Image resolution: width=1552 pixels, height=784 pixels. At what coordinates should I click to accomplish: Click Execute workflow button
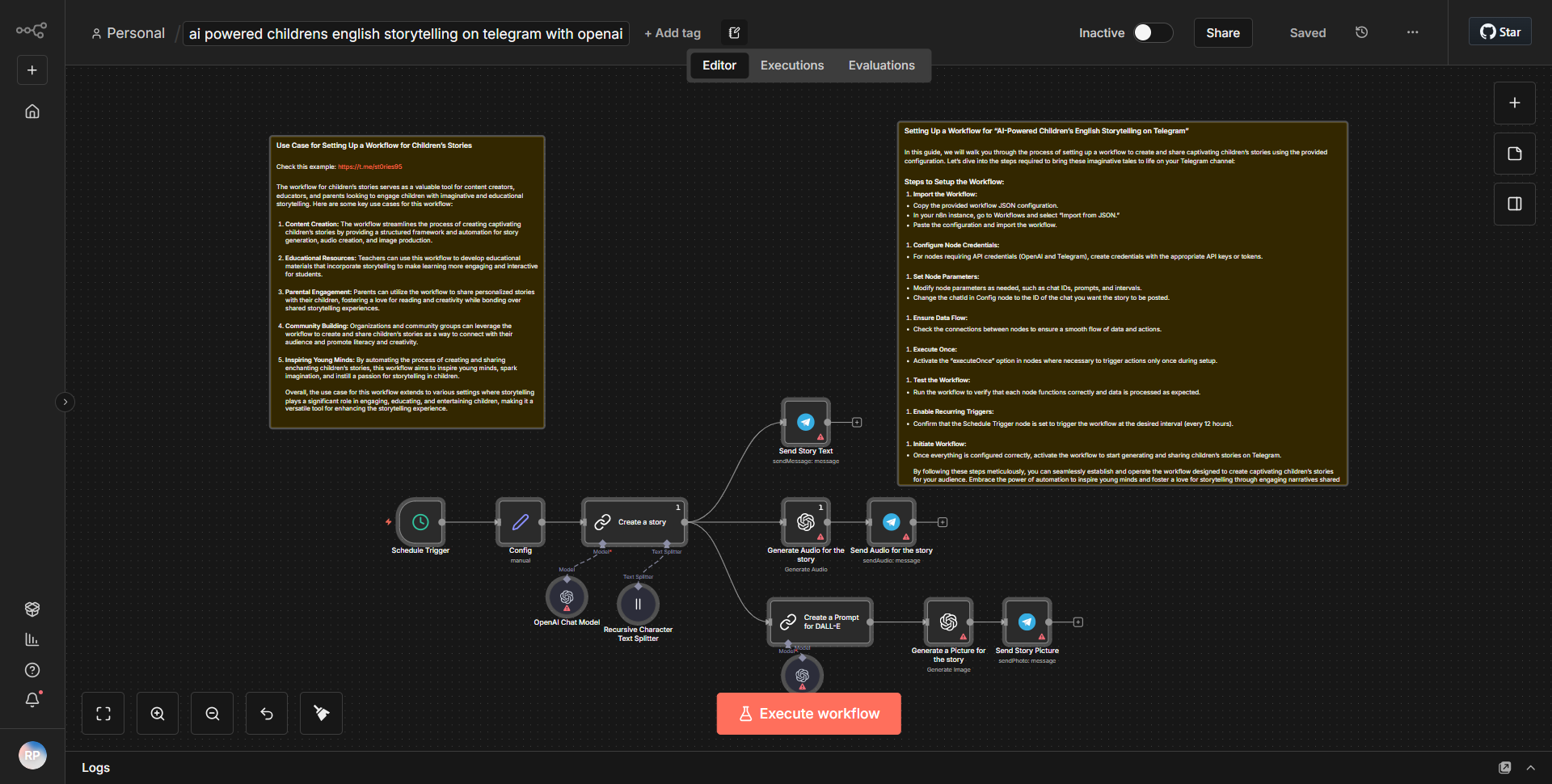(x=808, y=714)
